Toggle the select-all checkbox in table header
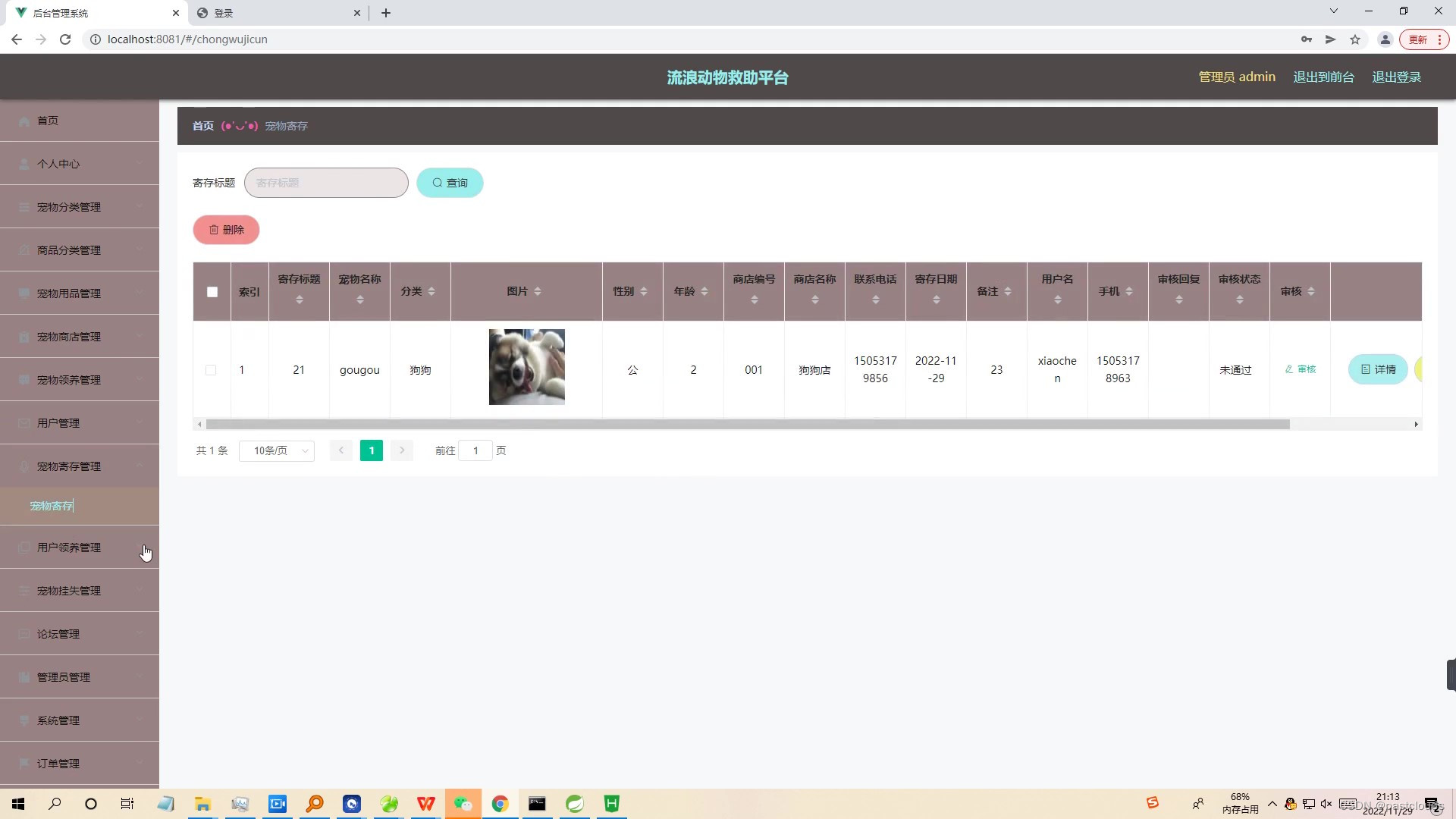The image size is (1456, 819). [212, 291]
